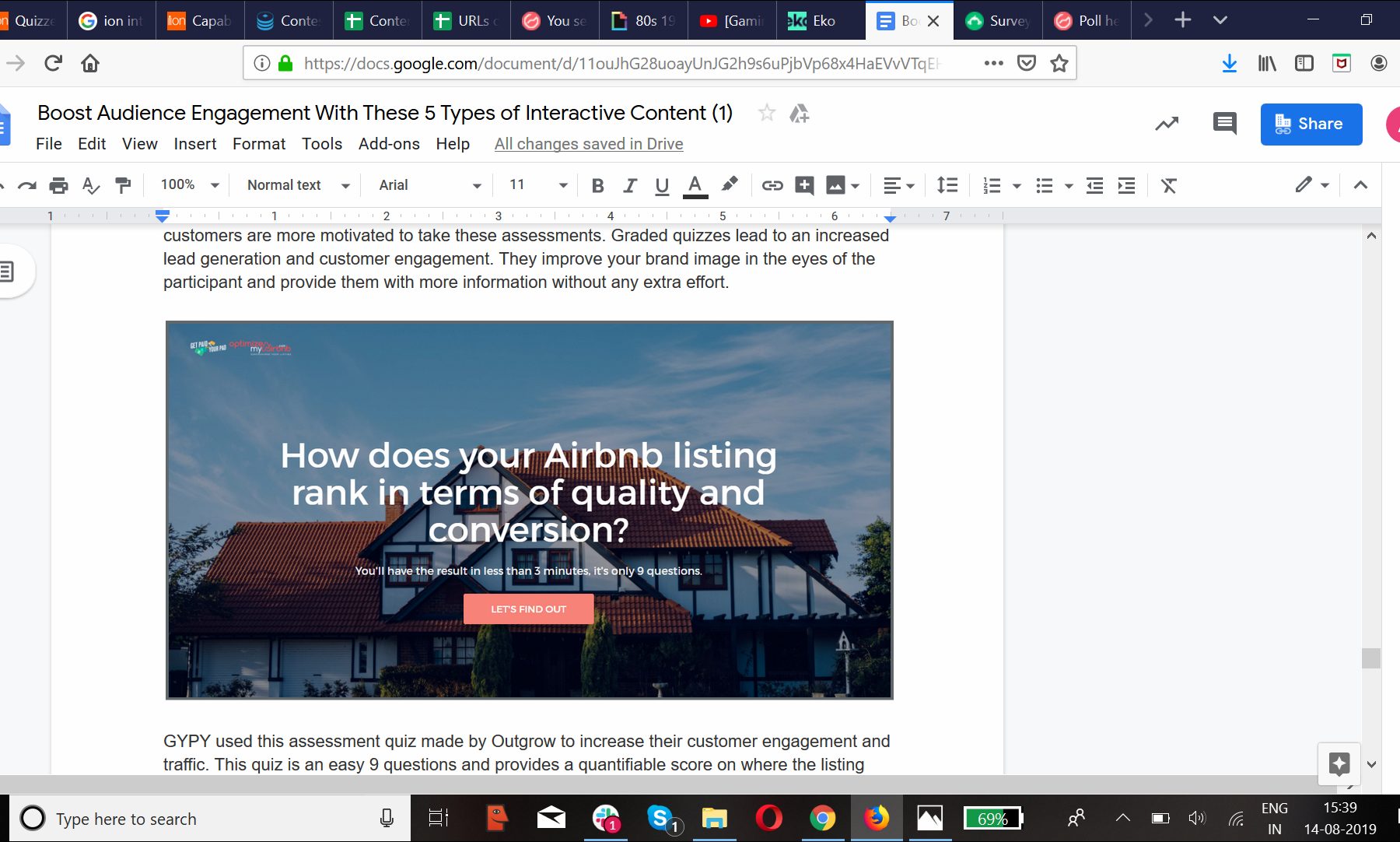The image size is (1400, 842).
Task: Toggle italic formatting
Action: click(630, 185)
